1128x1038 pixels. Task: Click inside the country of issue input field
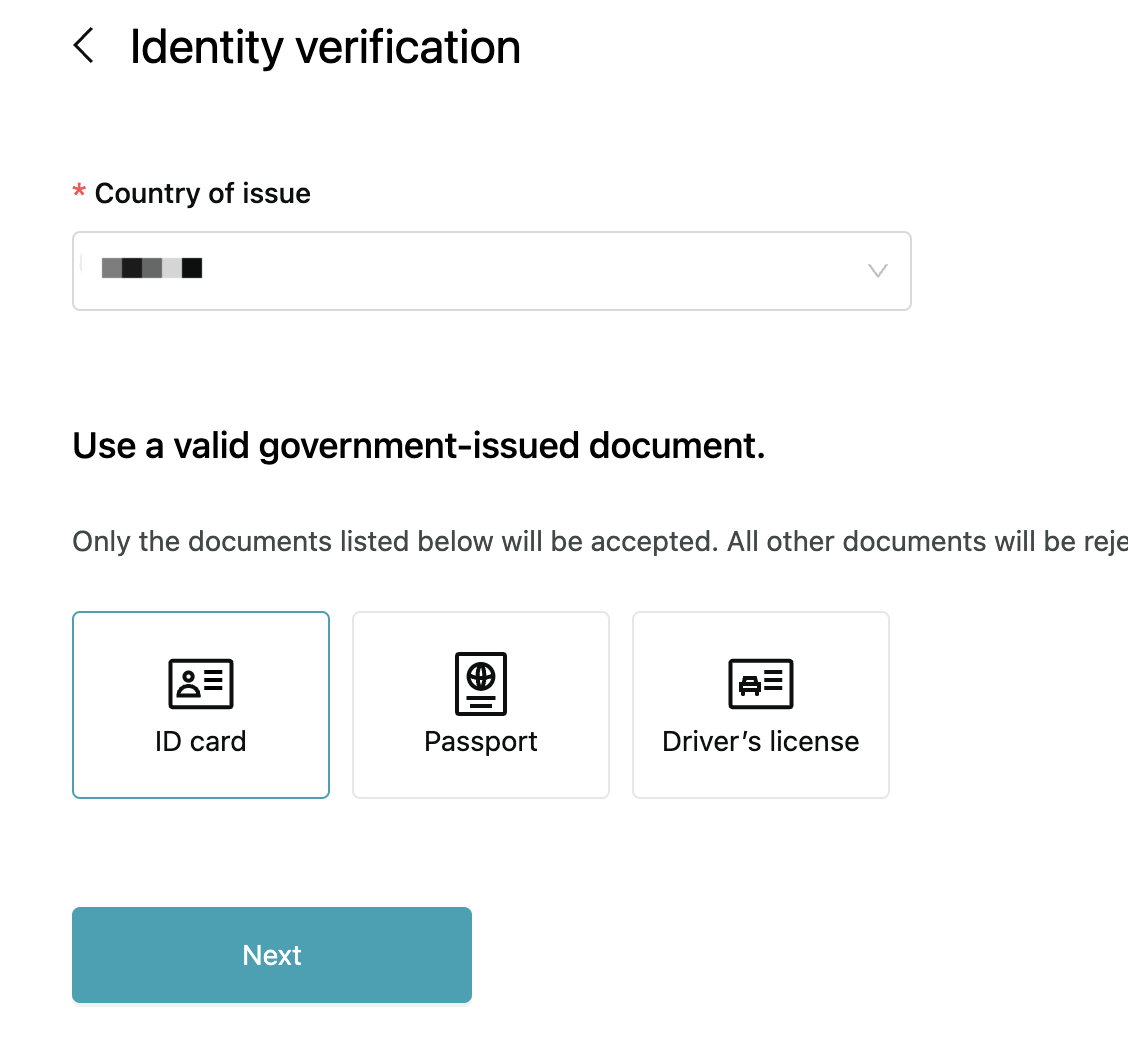point(400,270)
